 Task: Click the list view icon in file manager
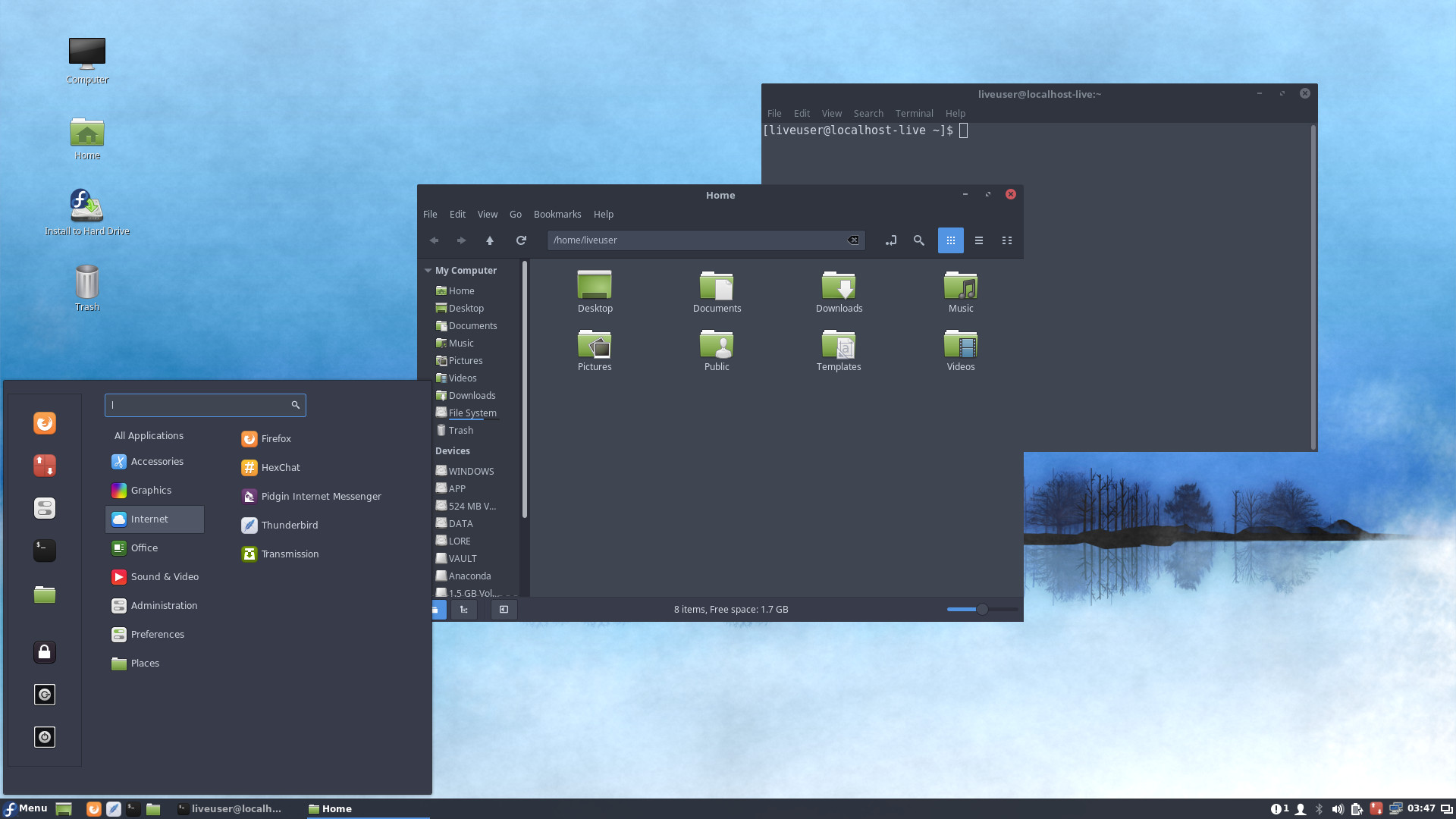coord(978,240)
